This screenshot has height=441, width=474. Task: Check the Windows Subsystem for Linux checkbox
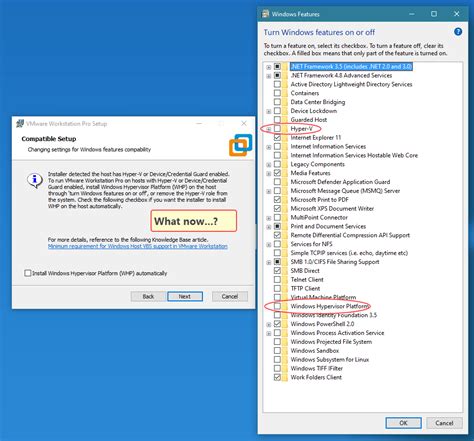click(277, 359)
